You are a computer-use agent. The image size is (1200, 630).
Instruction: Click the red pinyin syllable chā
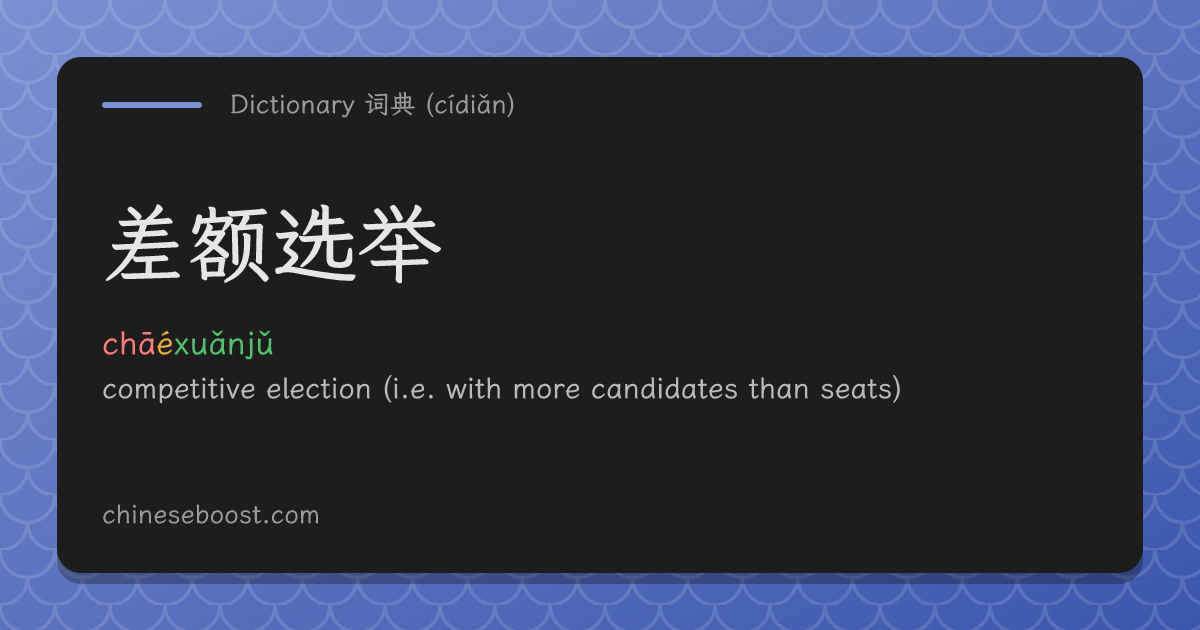(129, 345)
